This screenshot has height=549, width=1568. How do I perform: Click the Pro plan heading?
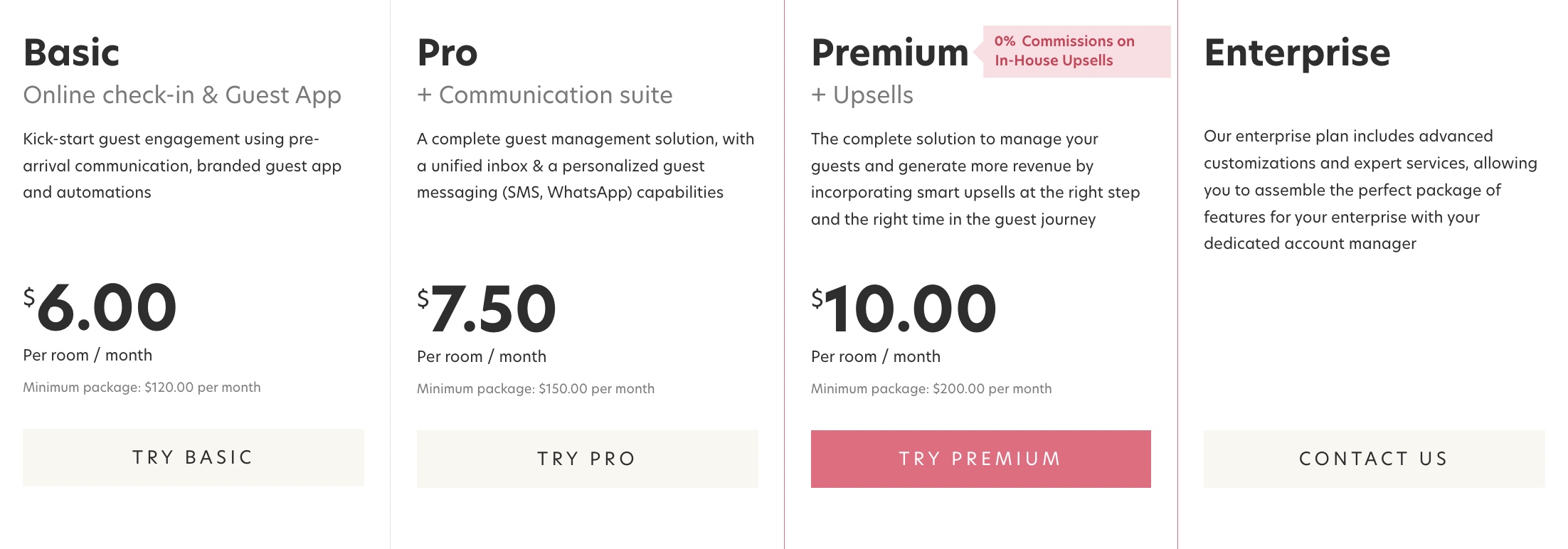coord(447,53)
